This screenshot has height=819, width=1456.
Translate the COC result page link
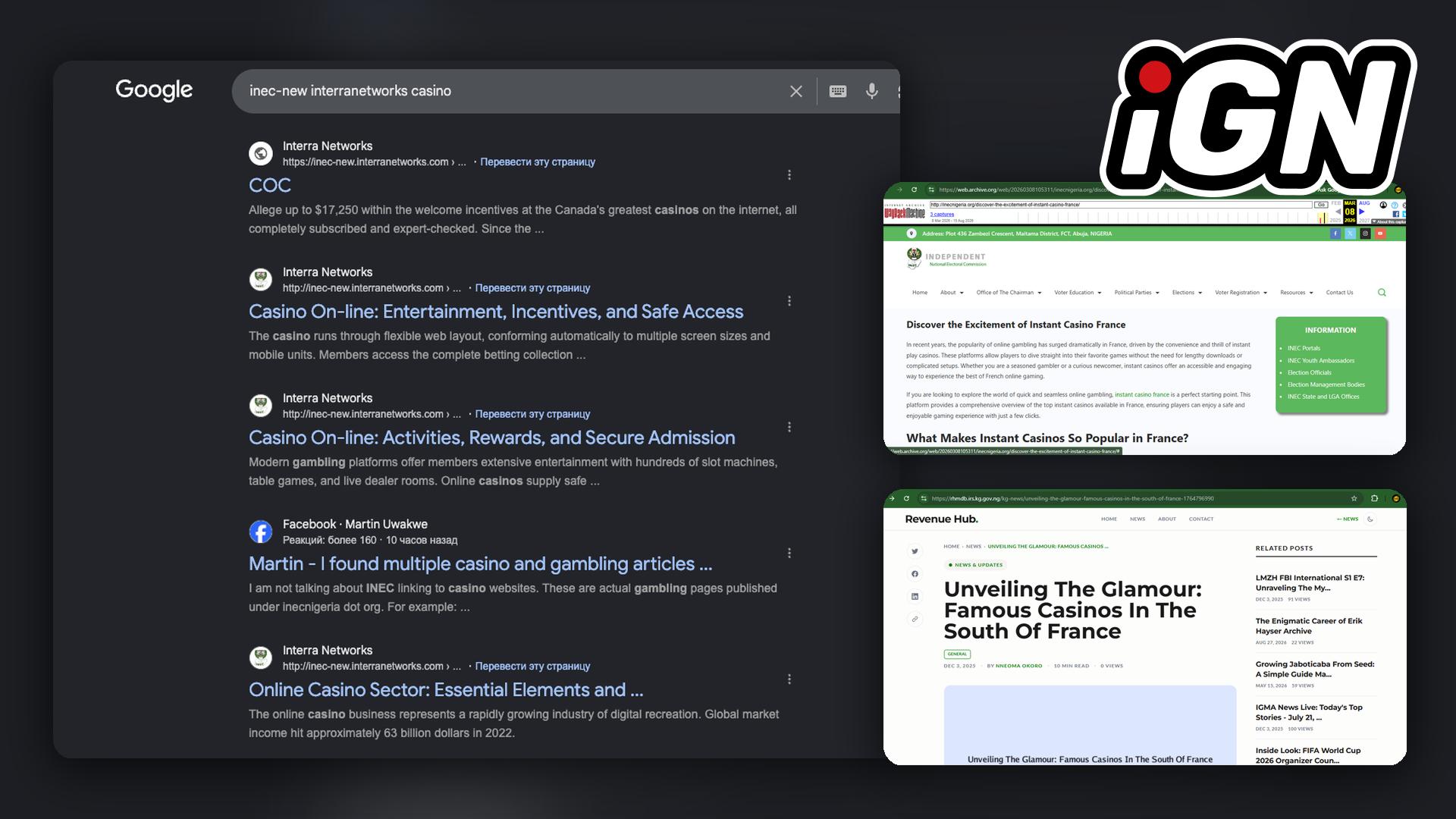[538, 162]
